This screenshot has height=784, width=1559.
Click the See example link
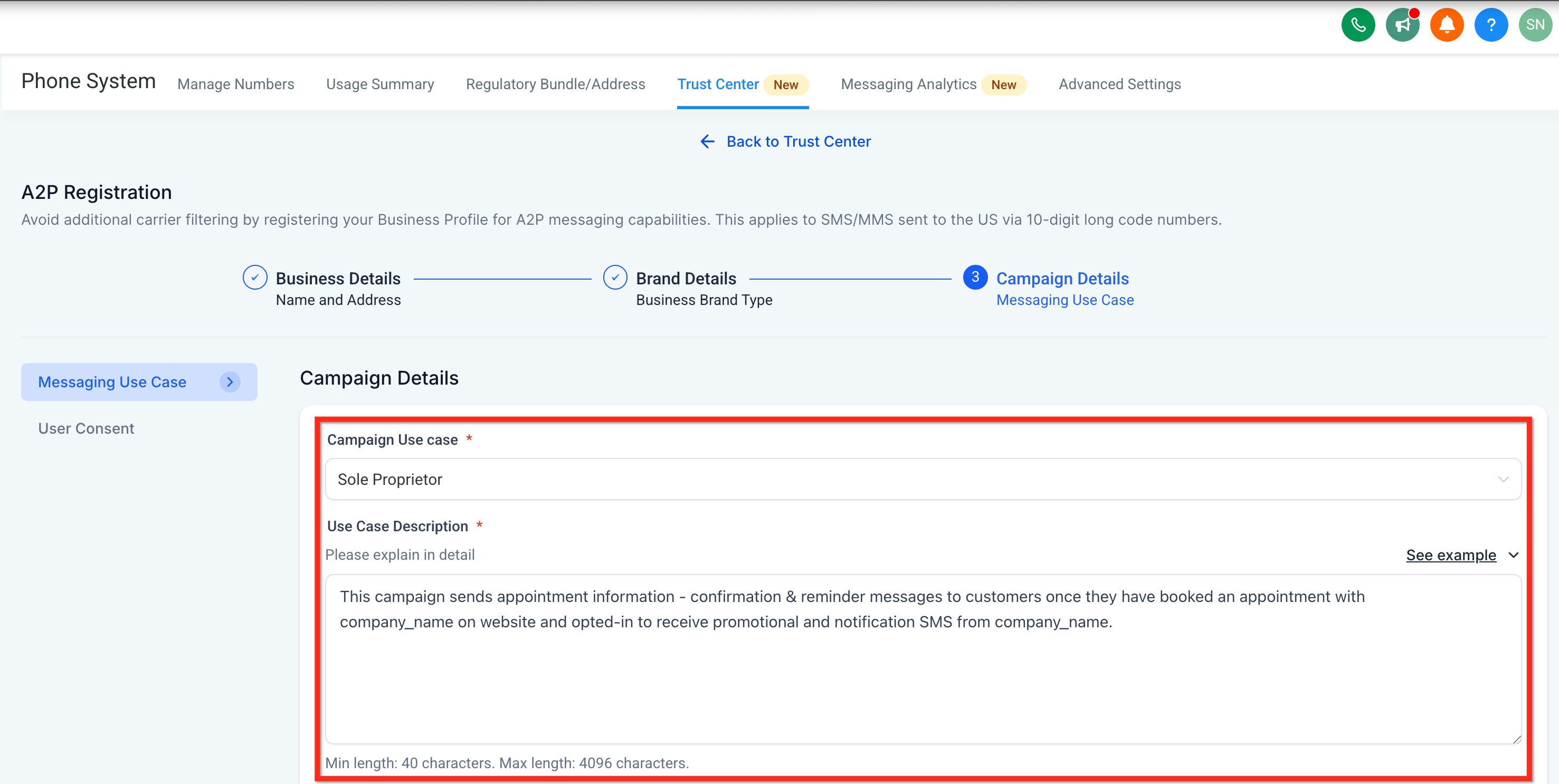(1450, 556)
